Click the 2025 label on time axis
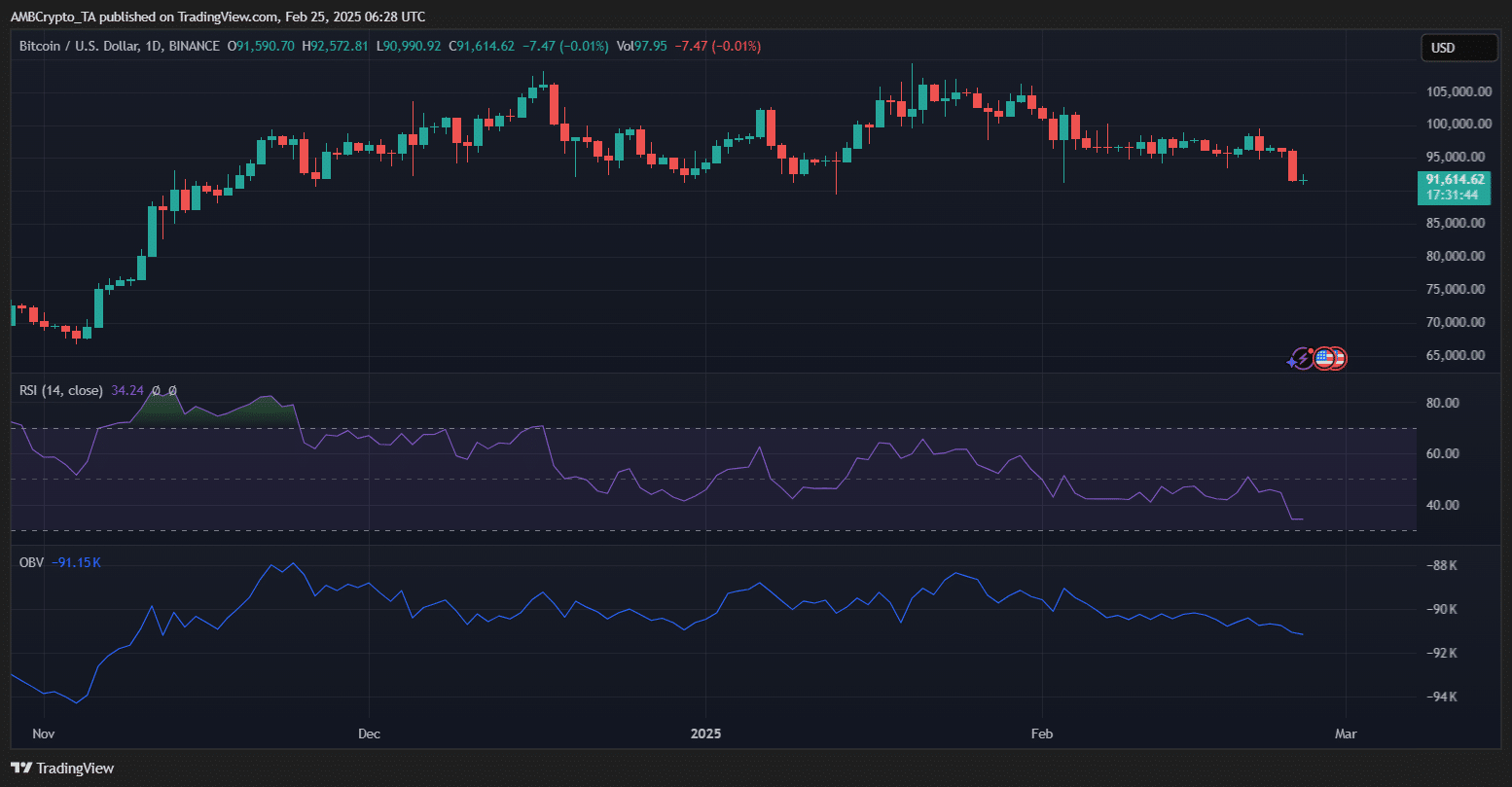1512x787 pixels. click(x=704, y=733)
